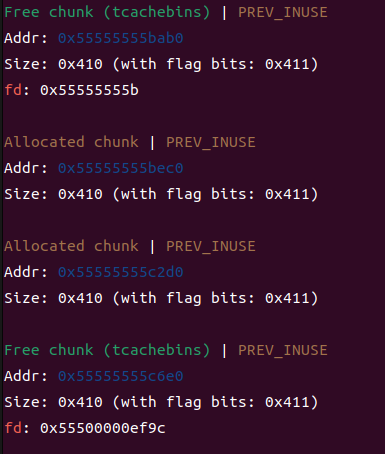Click the address 0x55555555c6e0
The image size is (385, 454).
click(120, 376)
